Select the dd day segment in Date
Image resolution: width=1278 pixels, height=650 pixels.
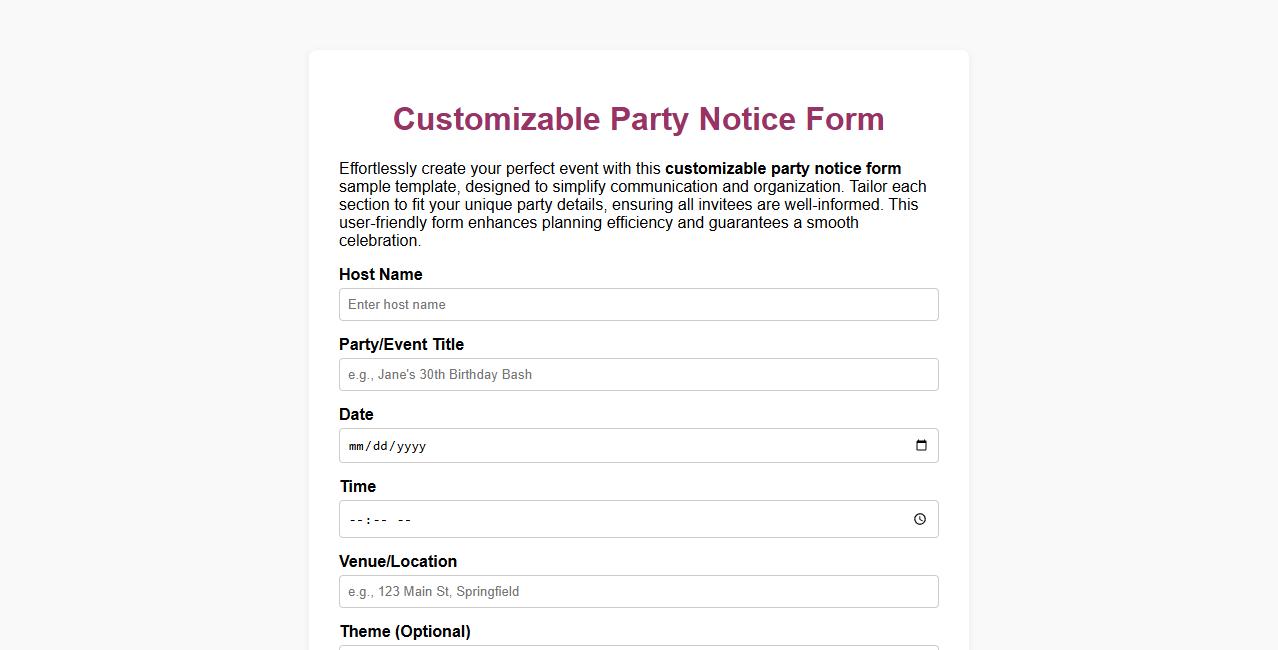point(381,446)
